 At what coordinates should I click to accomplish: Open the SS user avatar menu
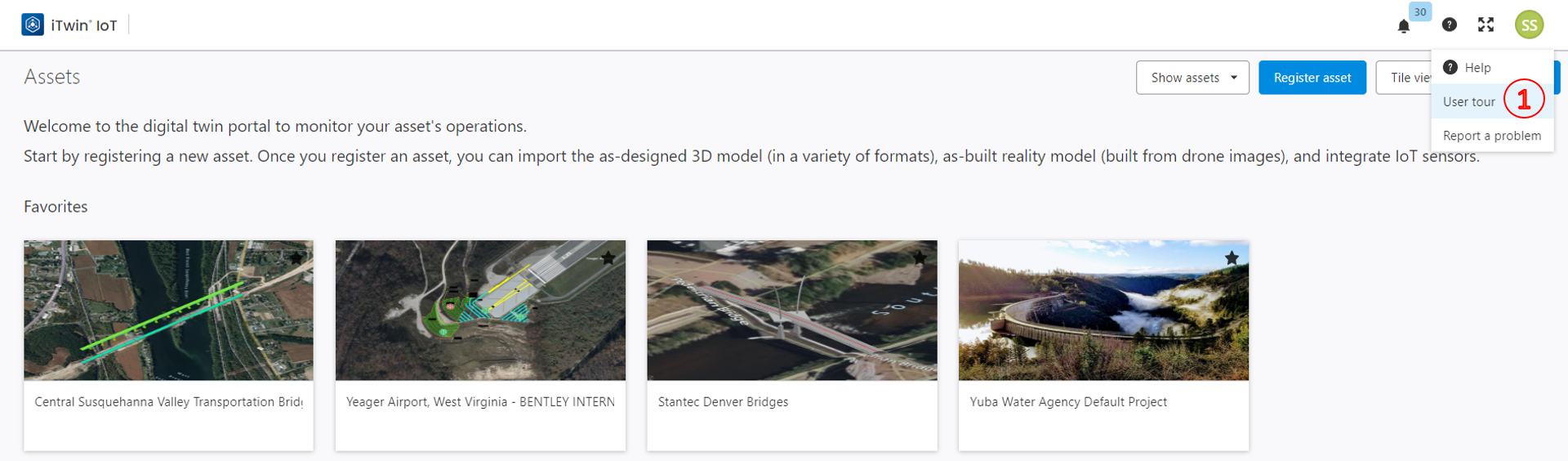tap(1529, 25)
